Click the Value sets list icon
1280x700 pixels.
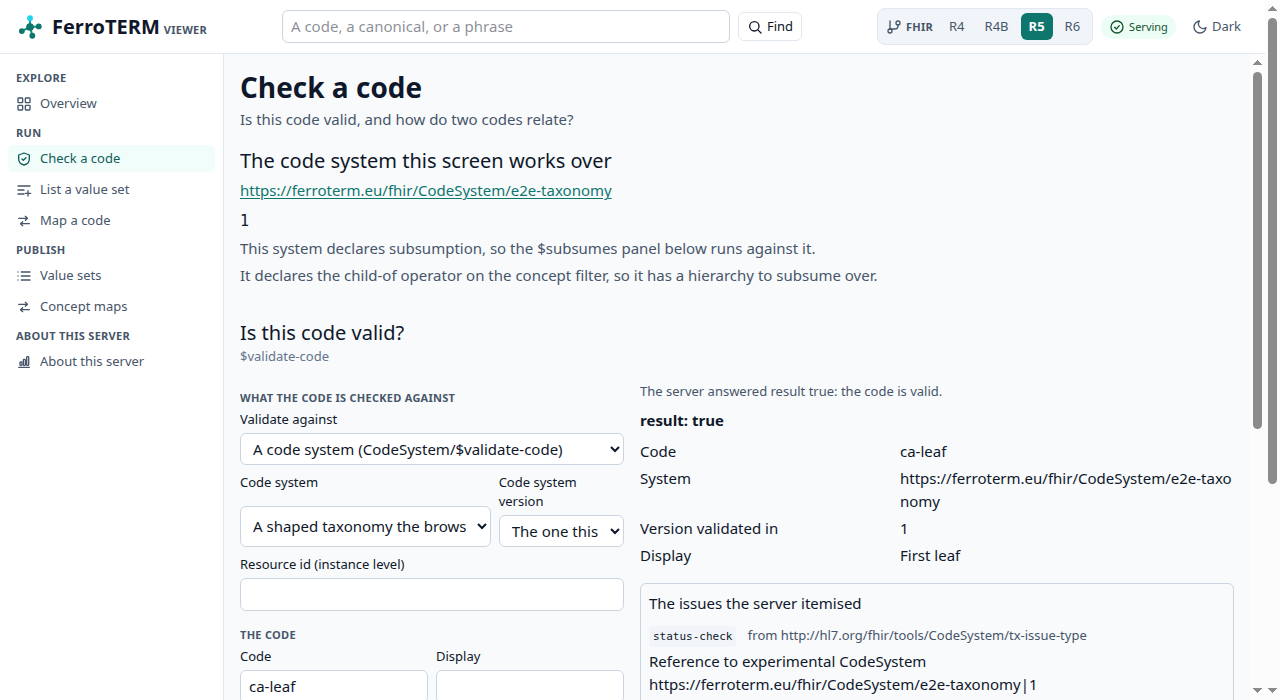click(24, 276)
